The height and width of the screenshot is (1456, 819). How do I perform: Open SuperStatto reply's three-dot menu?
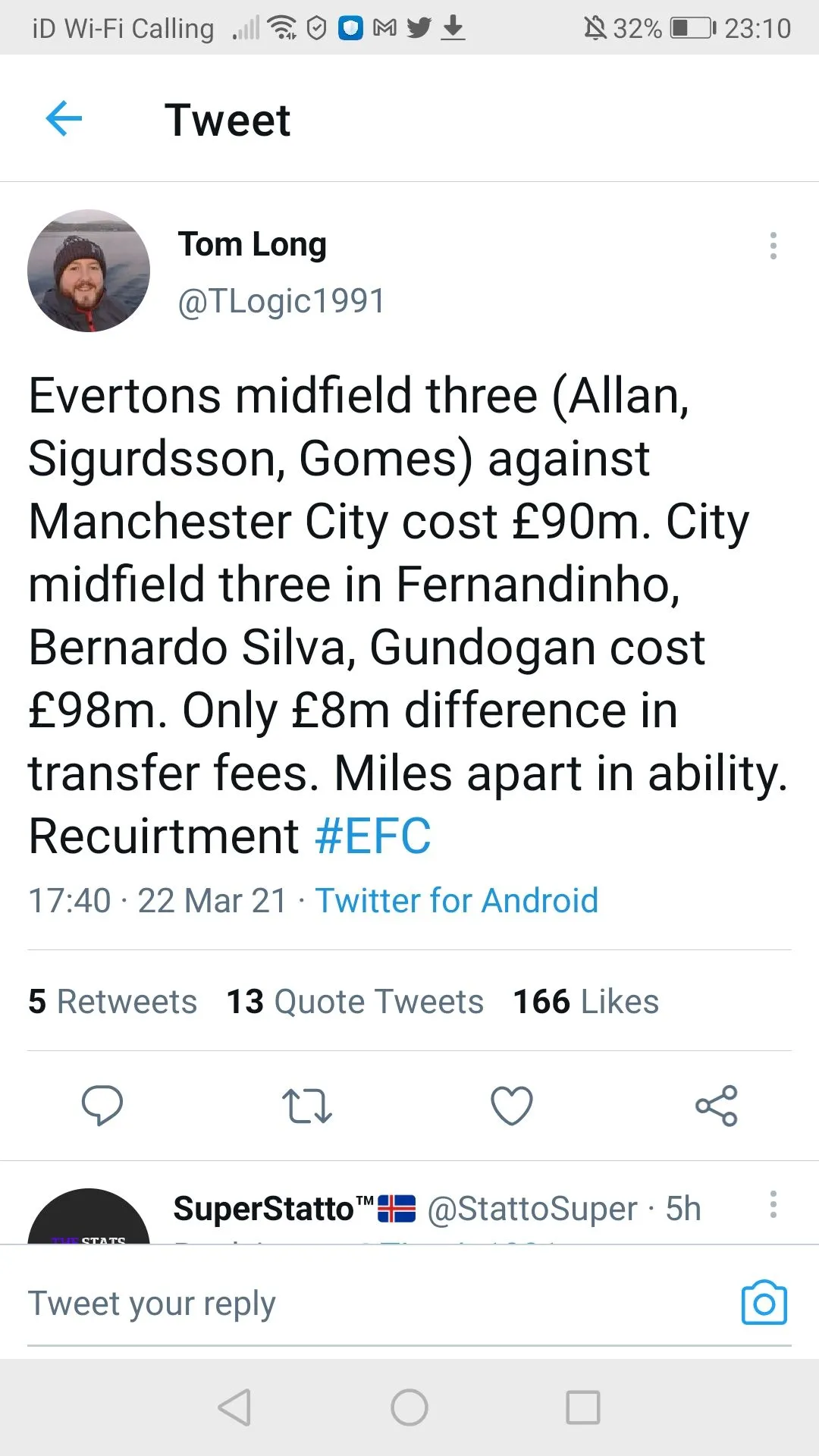pos(773,1204)
